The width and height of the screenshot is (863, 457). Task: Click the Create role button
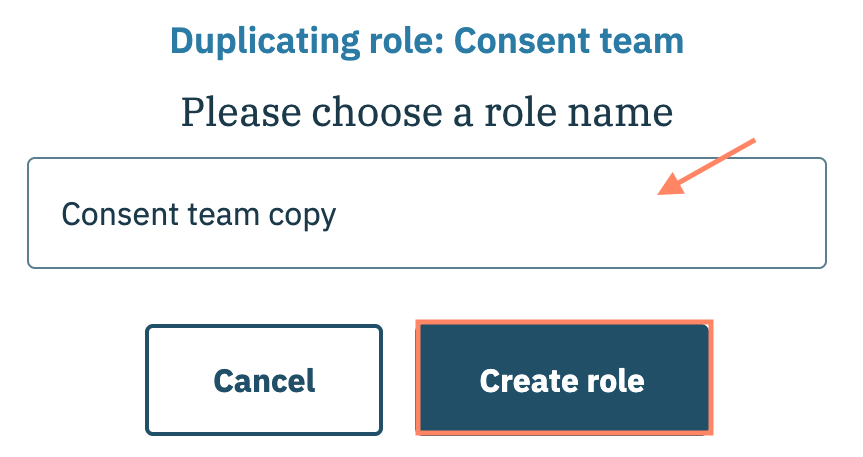click(x=562, y=380)
